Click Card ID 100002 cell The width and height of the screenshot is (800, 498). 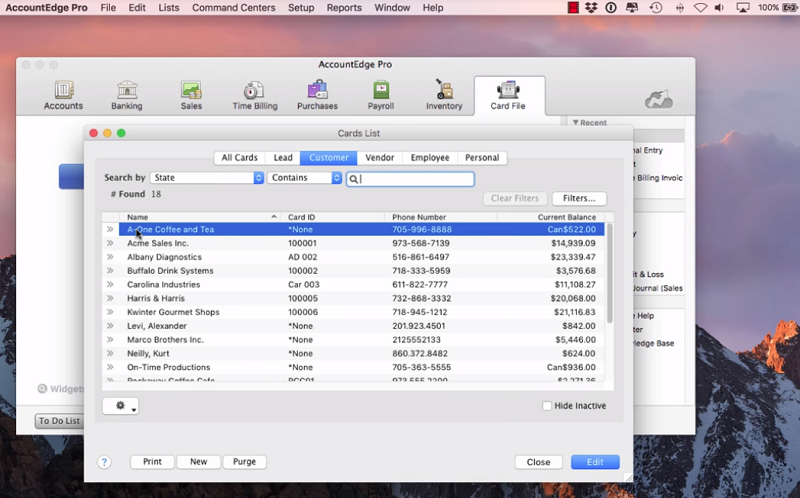(303, 270)
